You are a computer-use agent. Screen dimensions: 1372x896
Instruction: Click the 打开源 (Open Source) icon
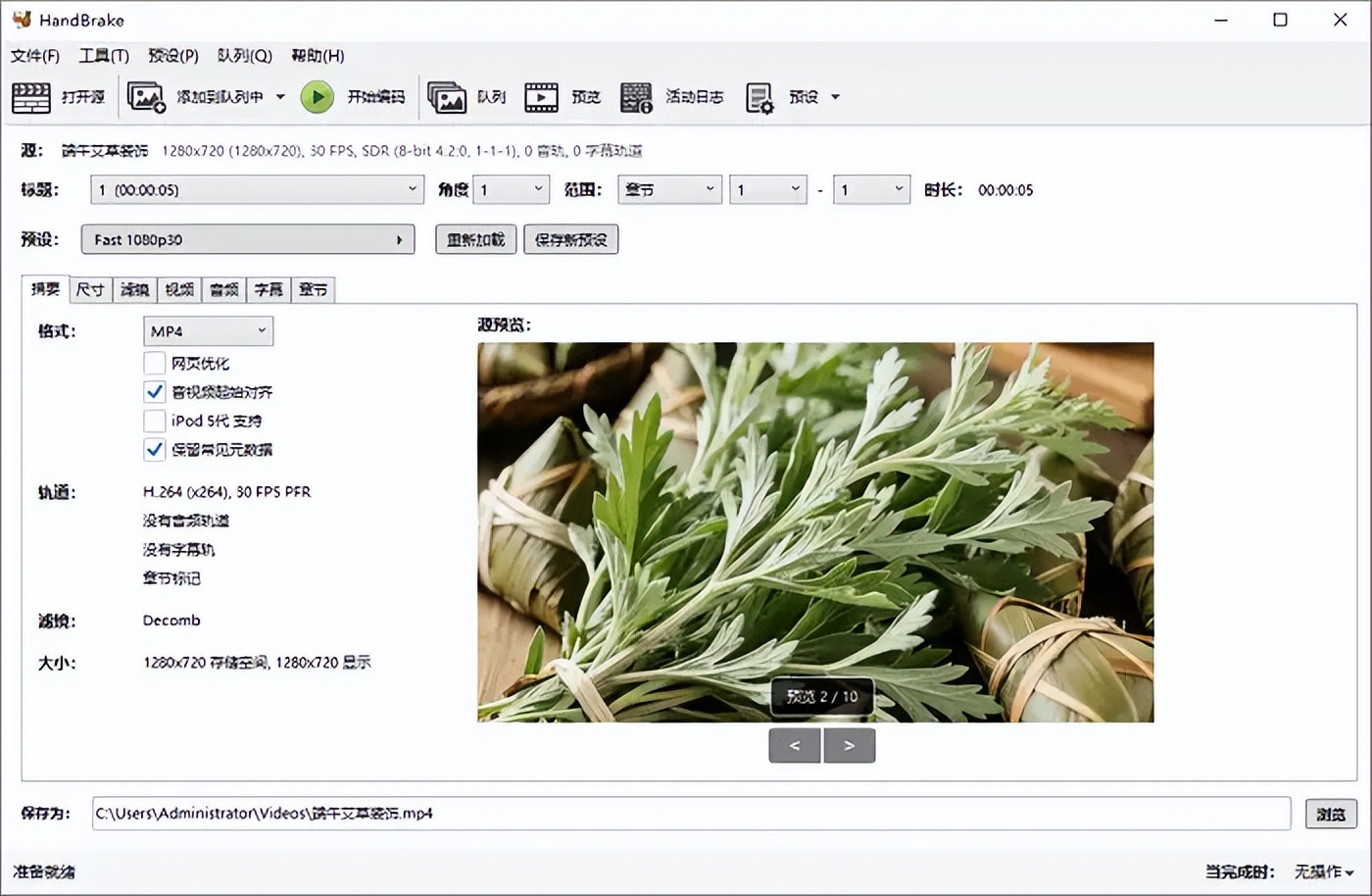(30, 96)
